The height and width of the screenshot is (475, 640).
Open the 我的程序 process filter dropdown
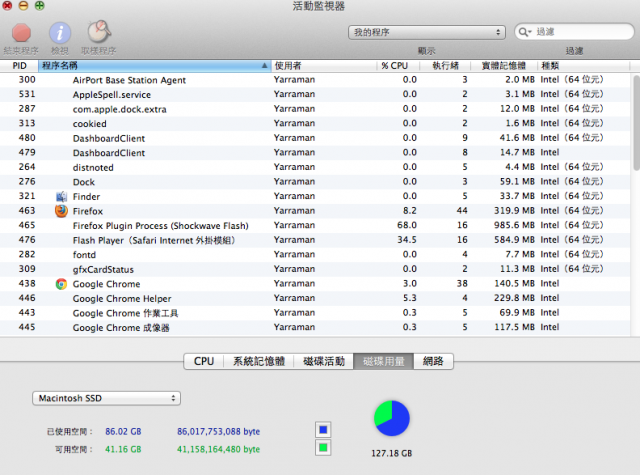tap(427, 32)
